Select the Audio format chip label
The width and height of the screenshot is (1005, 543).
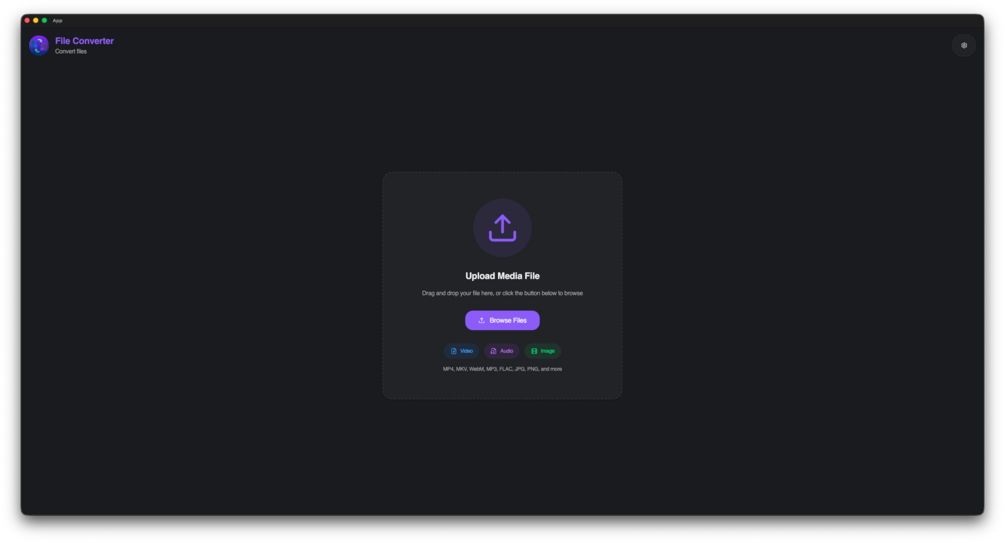(x=506, y=351)
